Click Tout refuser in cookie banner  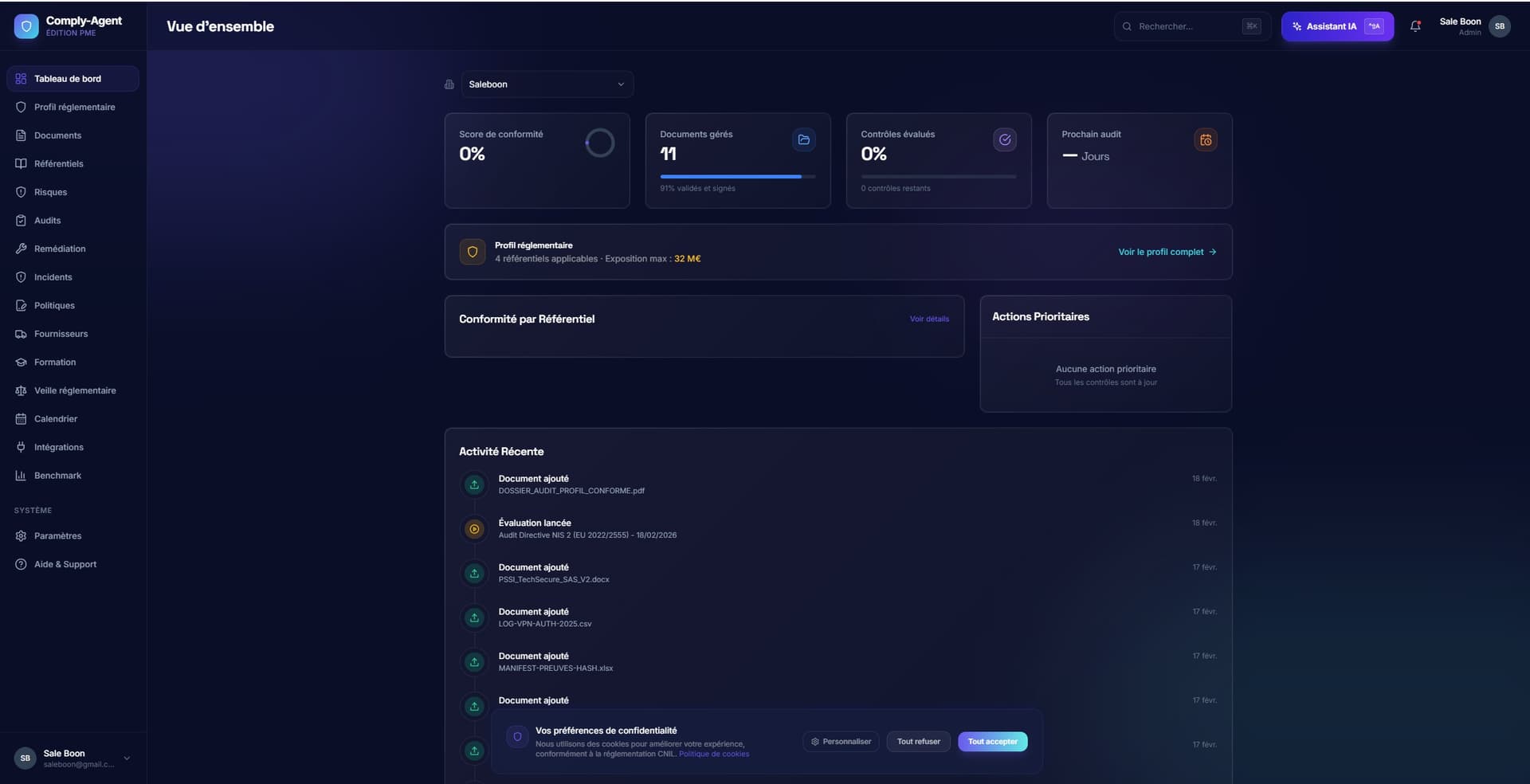[918, 742]
